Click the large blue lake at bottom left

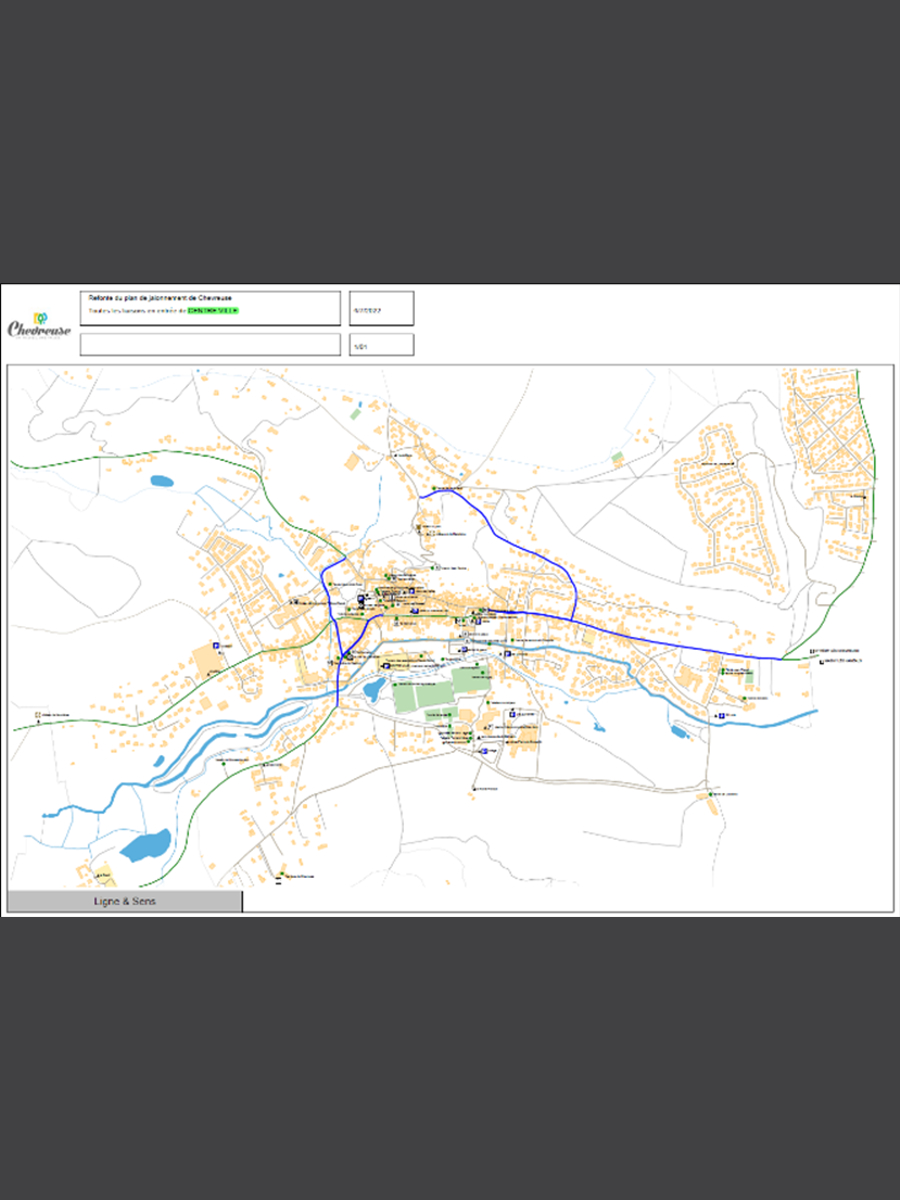(x=145, y=845)
